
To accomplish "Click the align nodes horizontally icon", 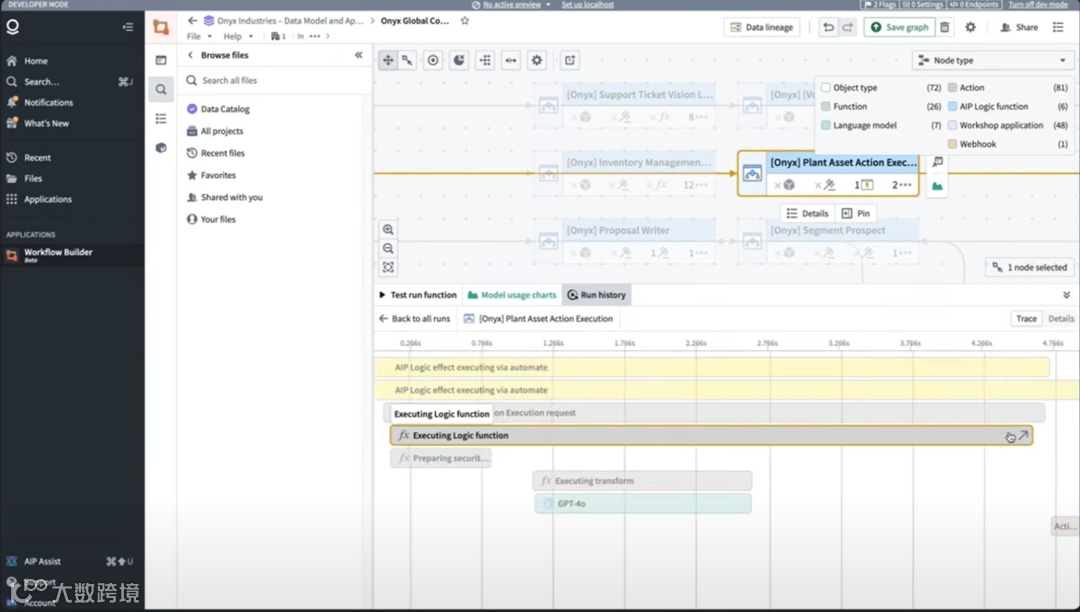I will (511, 61).
